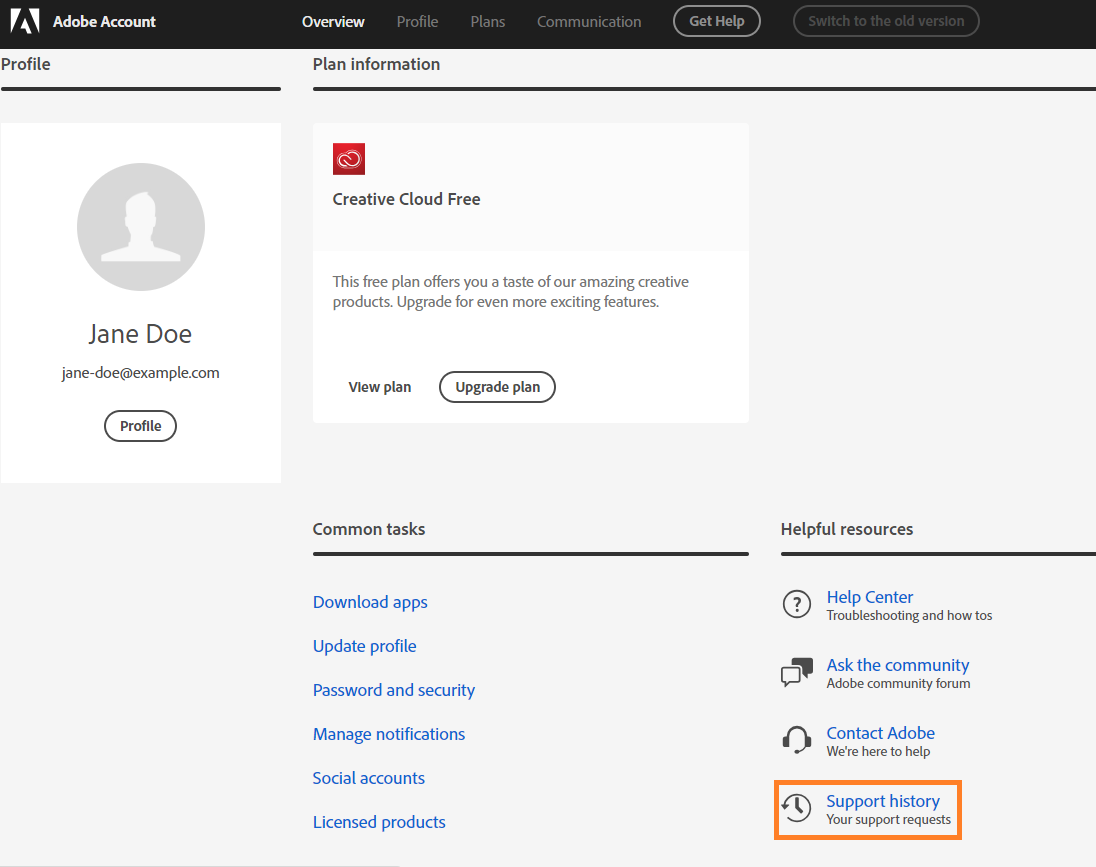Click the Adobe logo icon
Viewport: 1096px width, 867px height.
click(25, 22)
